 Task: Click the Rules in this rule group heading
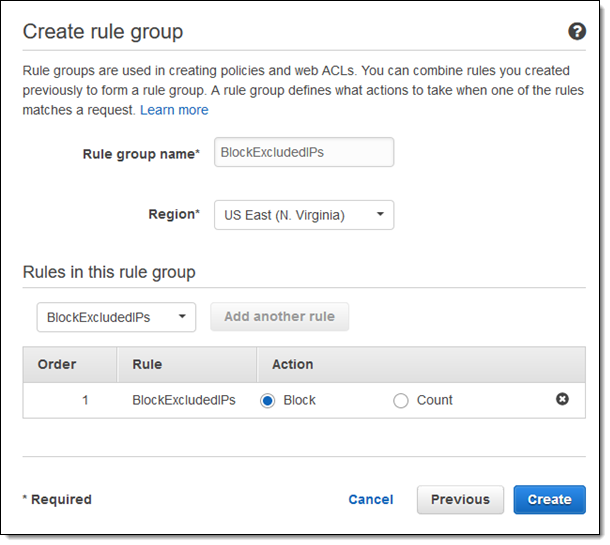[109, 272]
